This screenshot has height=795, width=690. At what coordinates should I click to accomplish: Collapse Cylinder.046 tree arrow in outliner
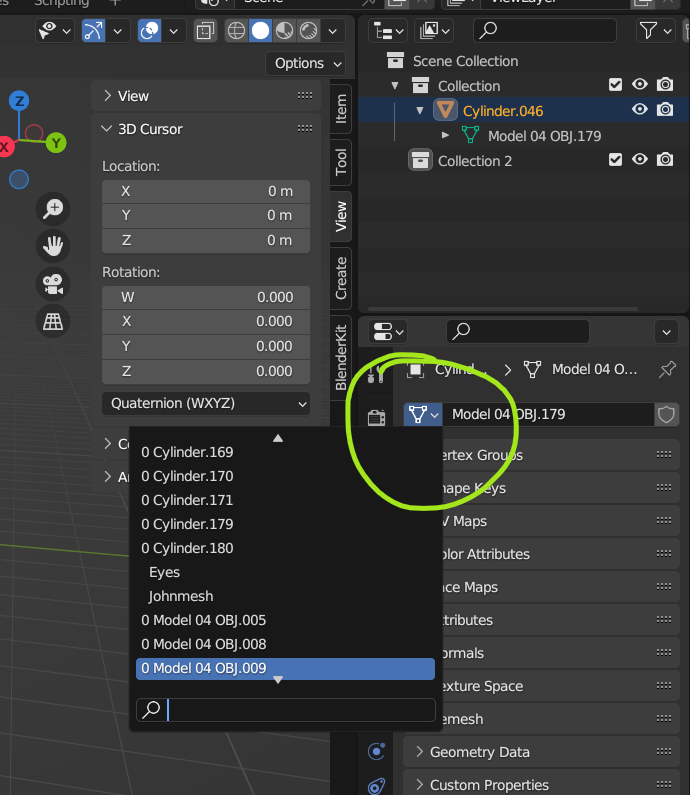420,111
